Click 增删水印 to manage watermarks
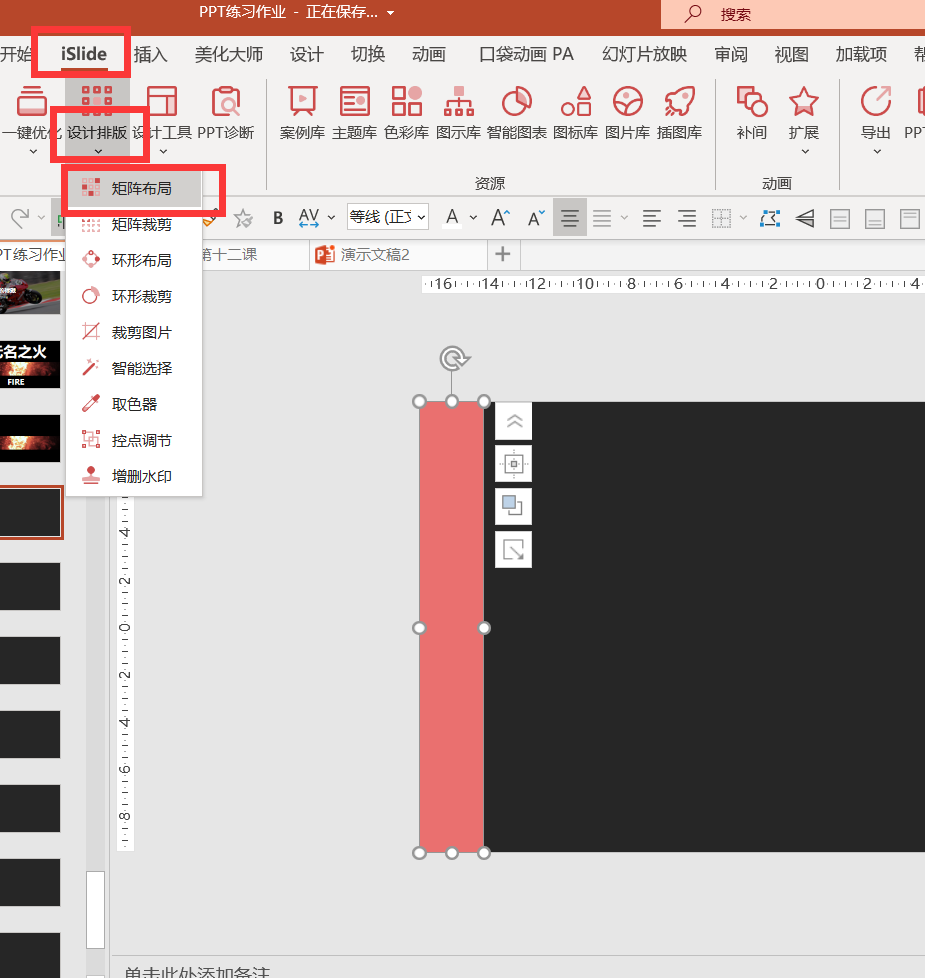The width and height of the screenshot is (925, 978). (135, 475)
